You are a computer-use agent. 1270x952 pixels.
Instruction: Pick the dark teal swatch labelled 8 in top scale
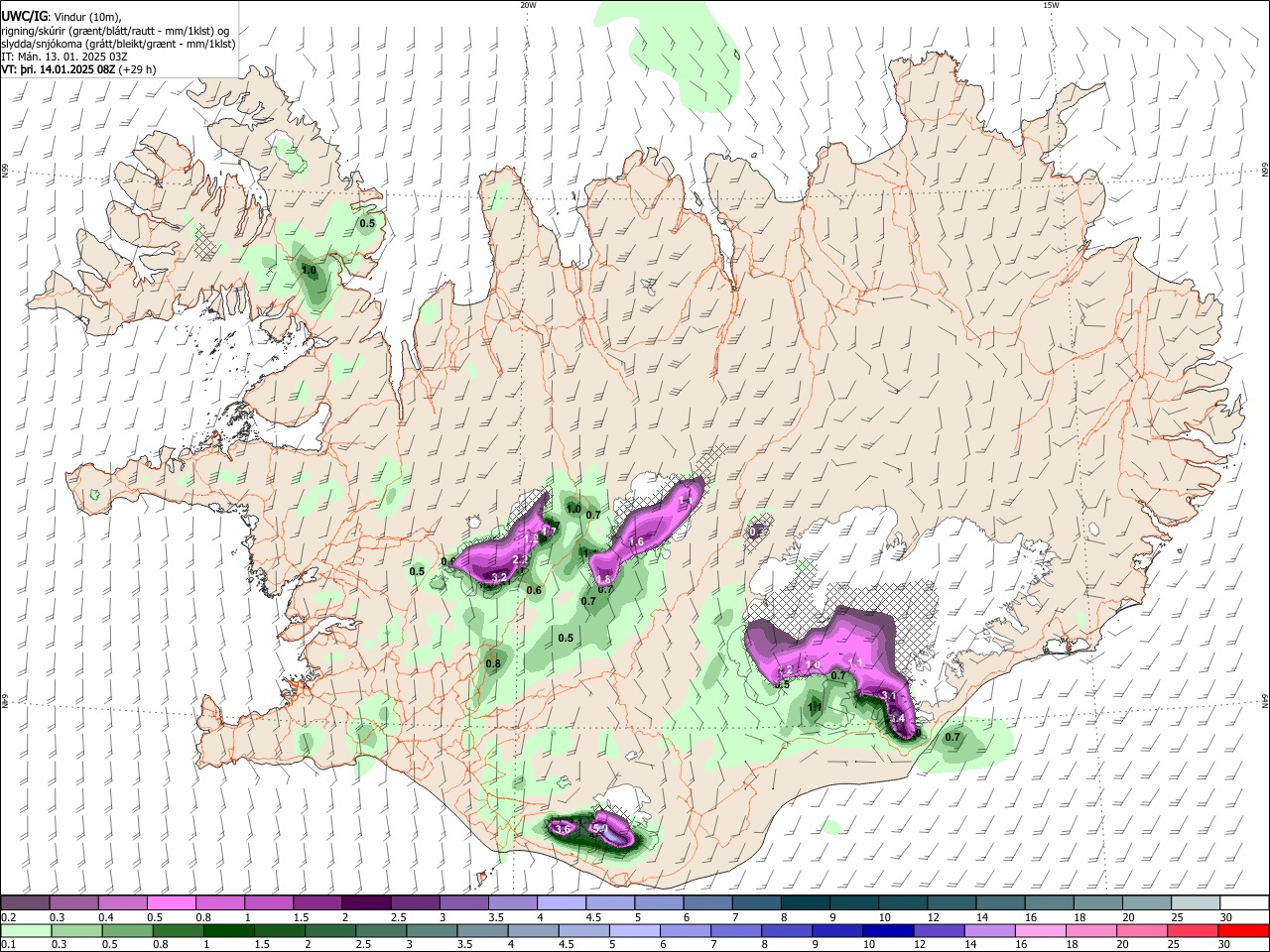pos(805,903)
